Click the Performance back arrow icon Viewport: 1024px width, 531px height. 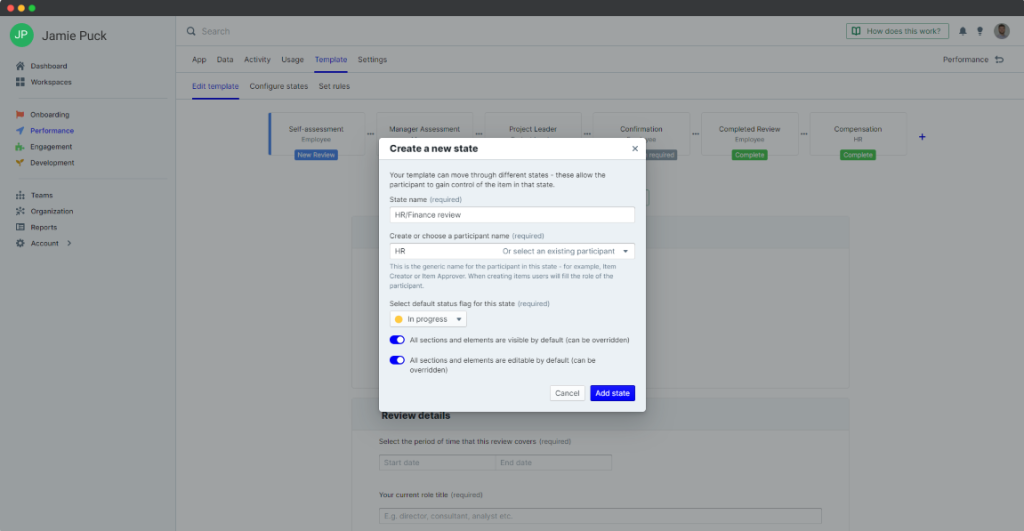[x=999, y=59]
